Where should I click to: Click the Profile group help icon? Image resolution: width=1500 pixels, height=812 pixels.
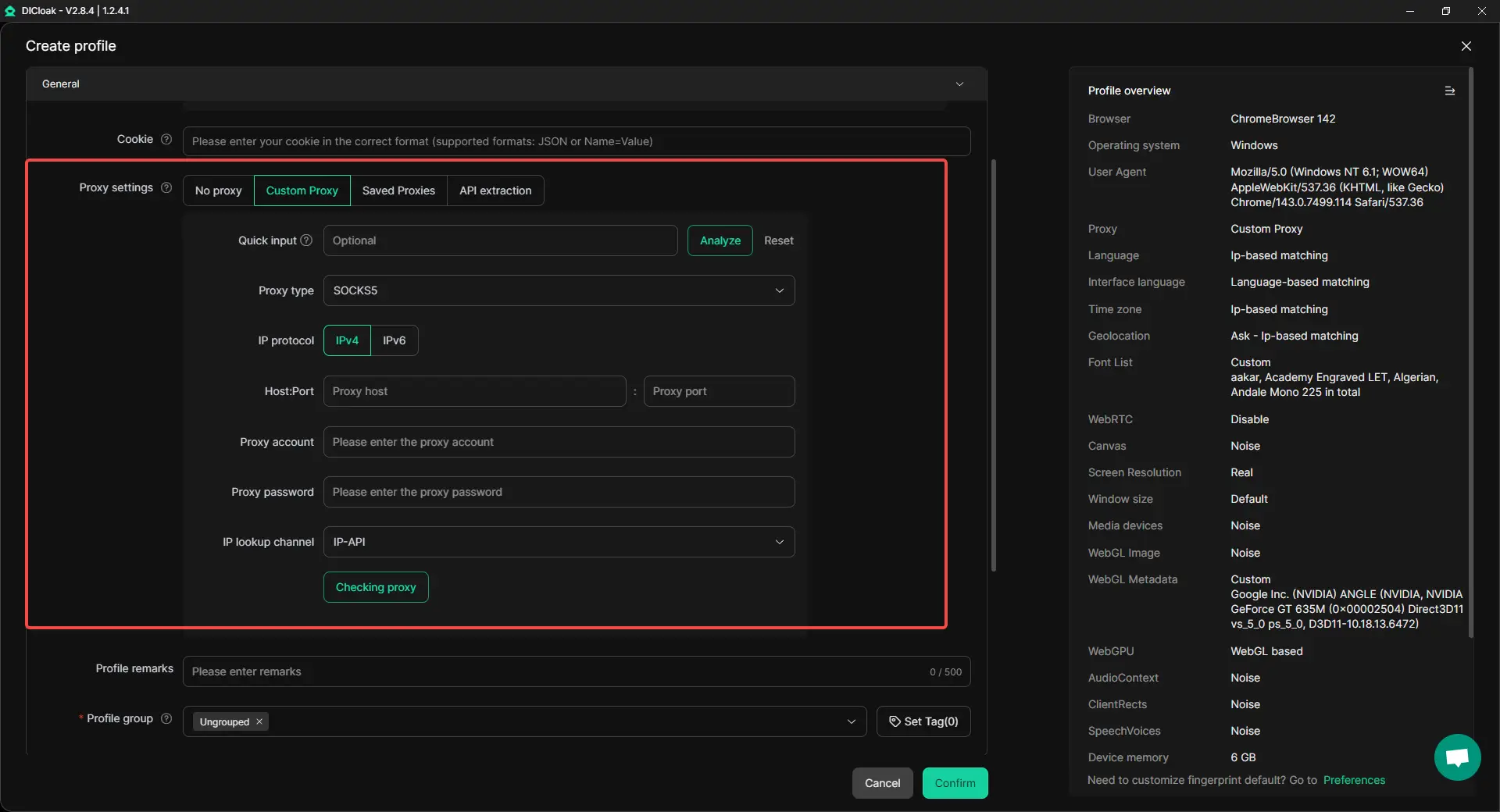(x=166, y=718)
